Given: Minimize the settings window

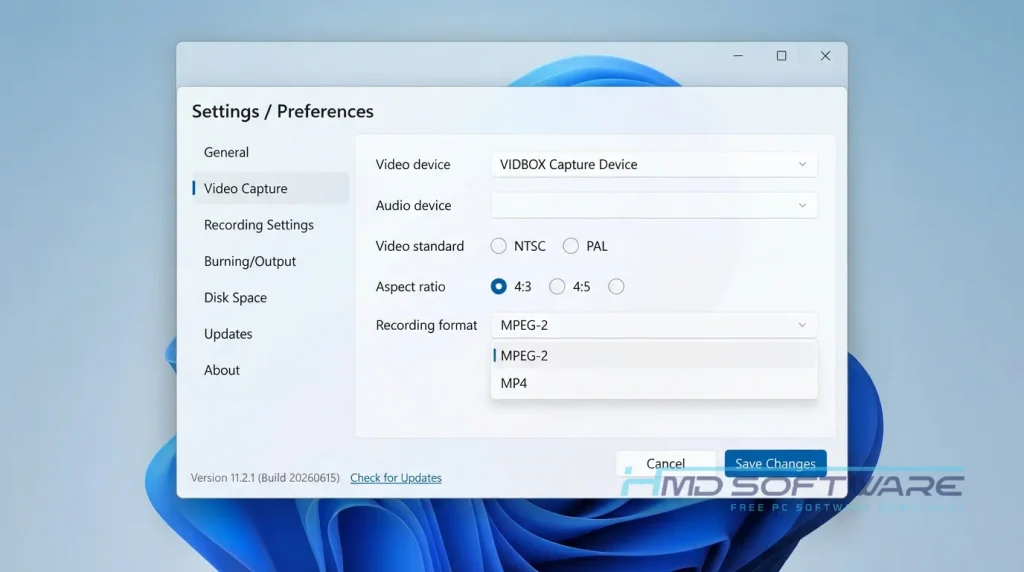Looking at the screenshot, I should tap(738, 56).
